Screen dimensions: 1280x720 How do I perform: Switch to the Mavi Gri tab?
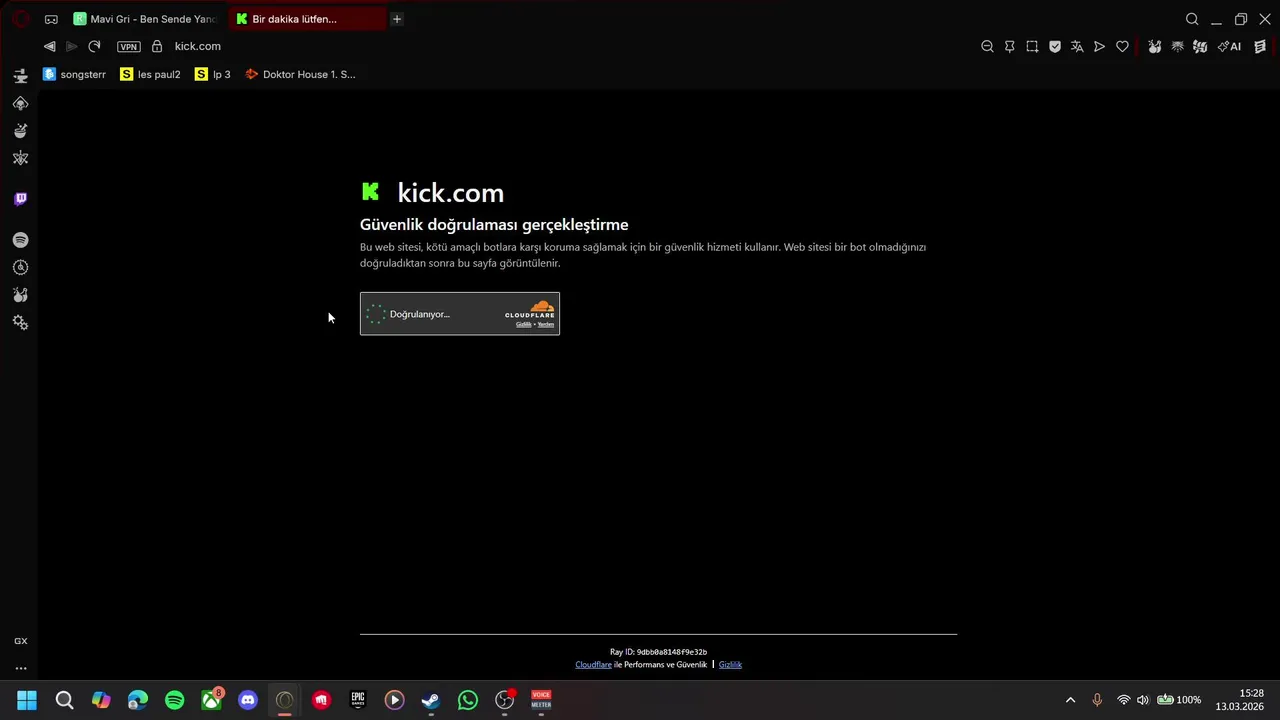tap(146, 19)
